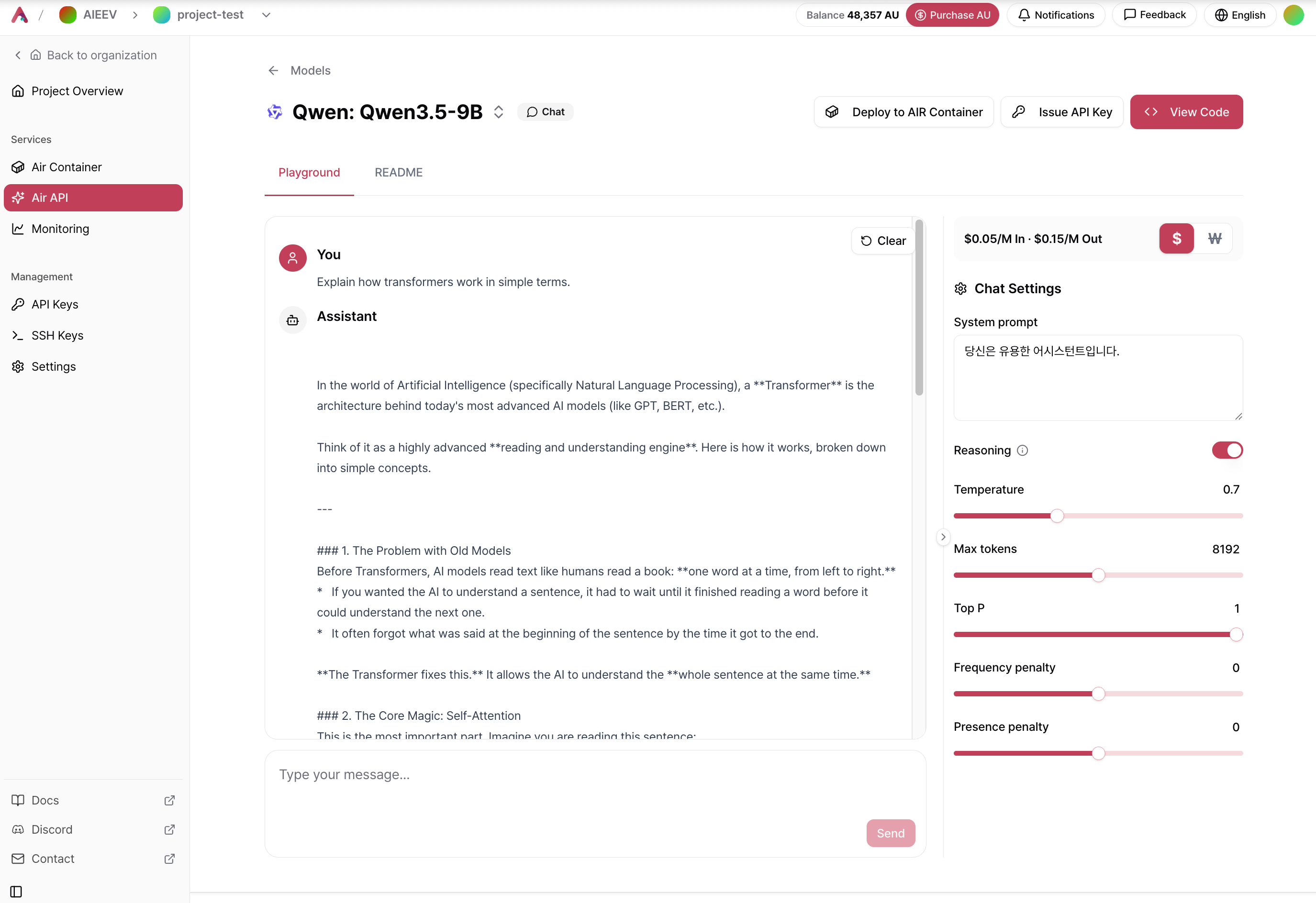Go back to organization
This screenshot has height=903, width=1316.
pyautogui.click(x=86, y=55)
